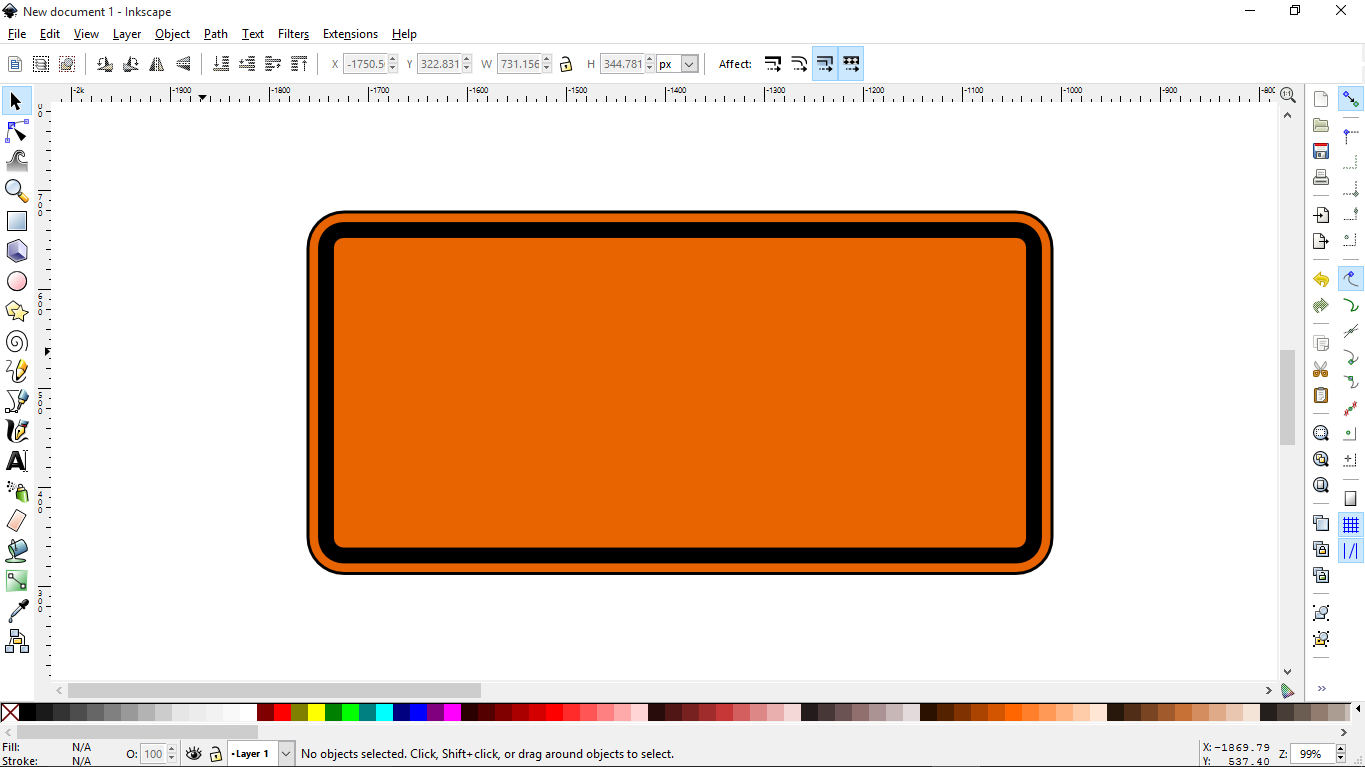This screenshot has width=1365, height=767.
Task: Lower selection to bottom
Action: 221,64
